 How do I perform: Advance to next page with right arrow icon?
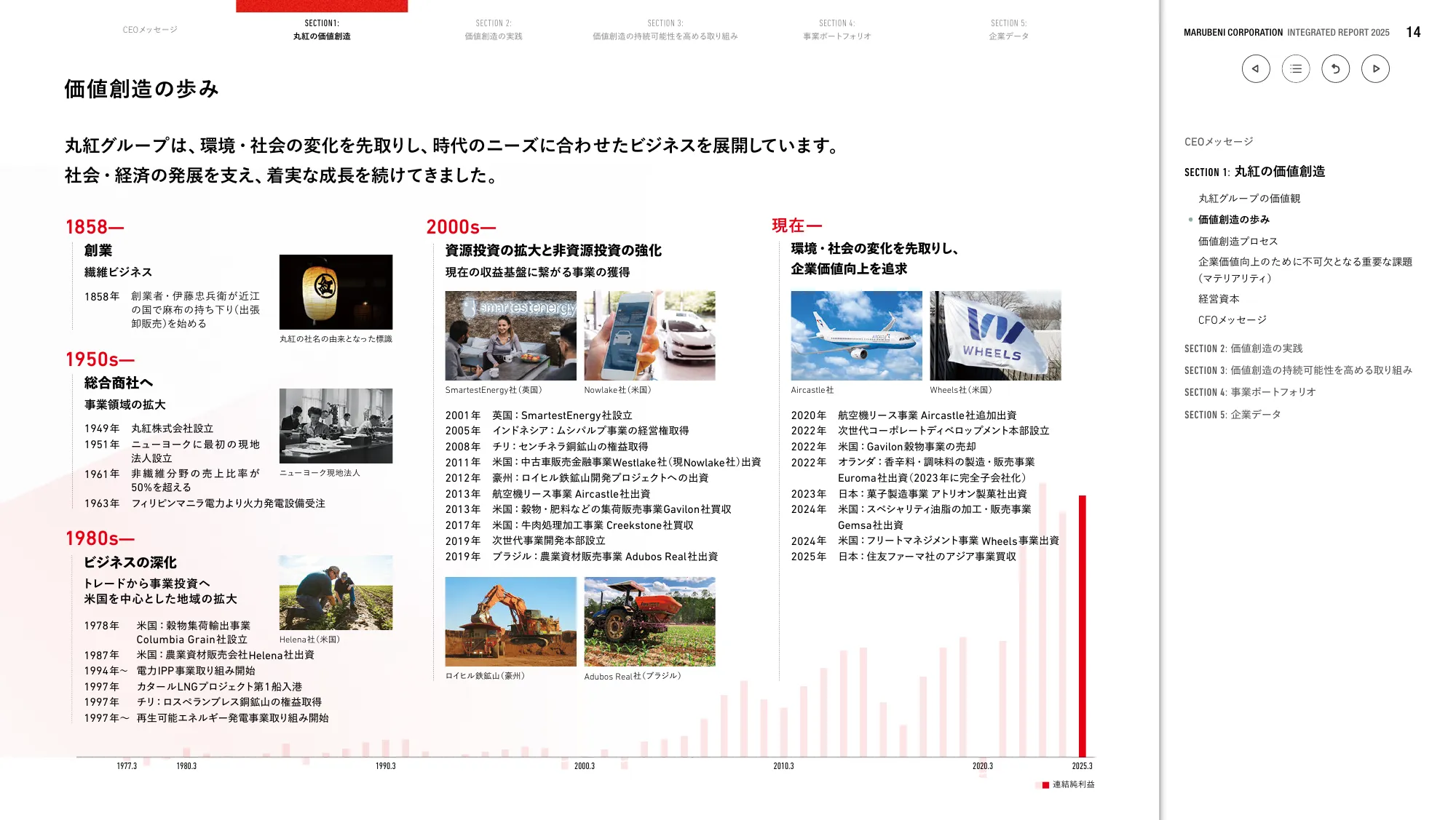tap(1376, 68)
